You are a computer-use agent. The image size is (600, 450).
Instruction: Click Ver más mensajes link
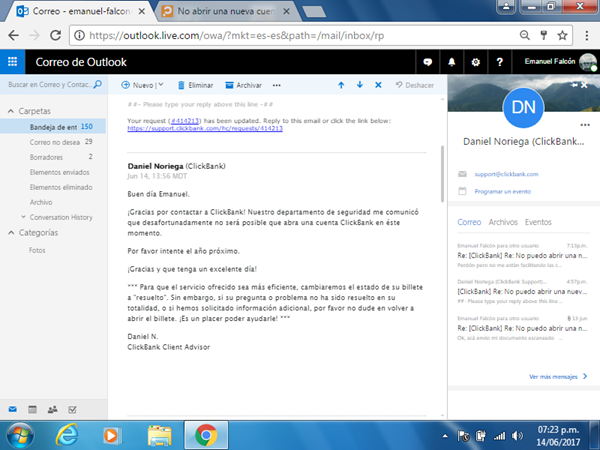click(x=558, y=377)
